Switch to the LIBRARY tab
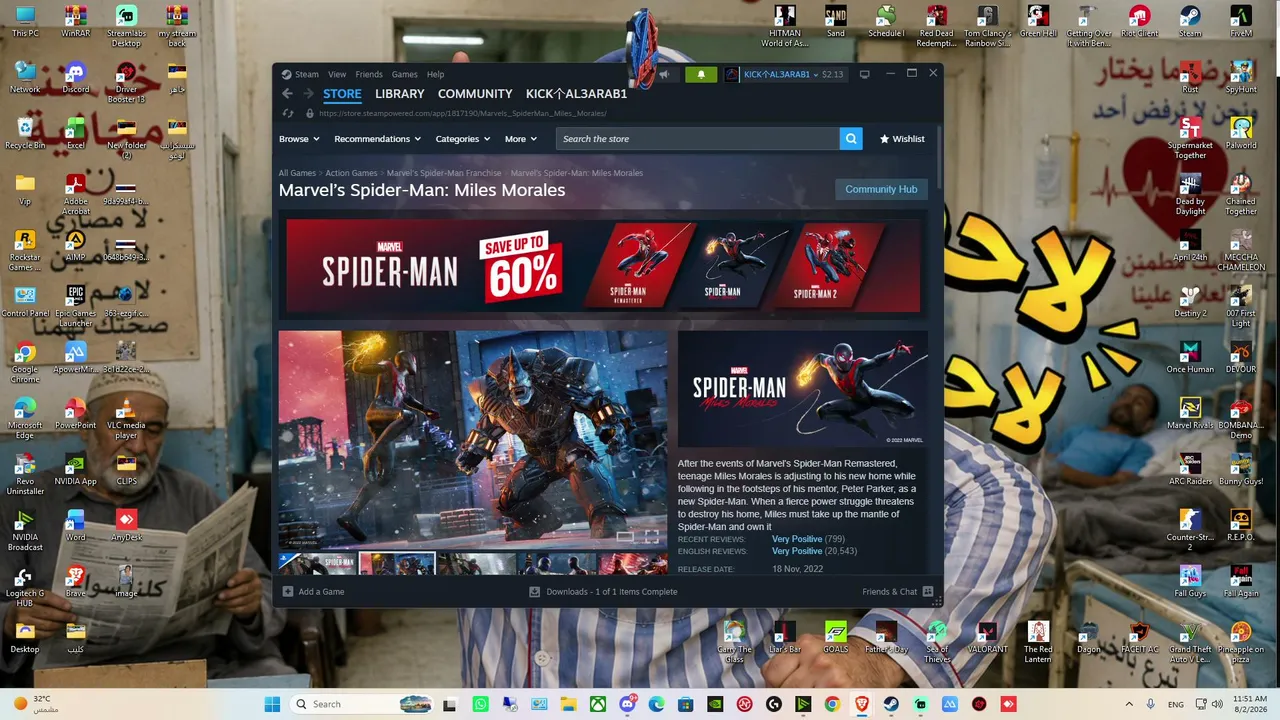This screenshot has height=720, width=1280. 400,94
